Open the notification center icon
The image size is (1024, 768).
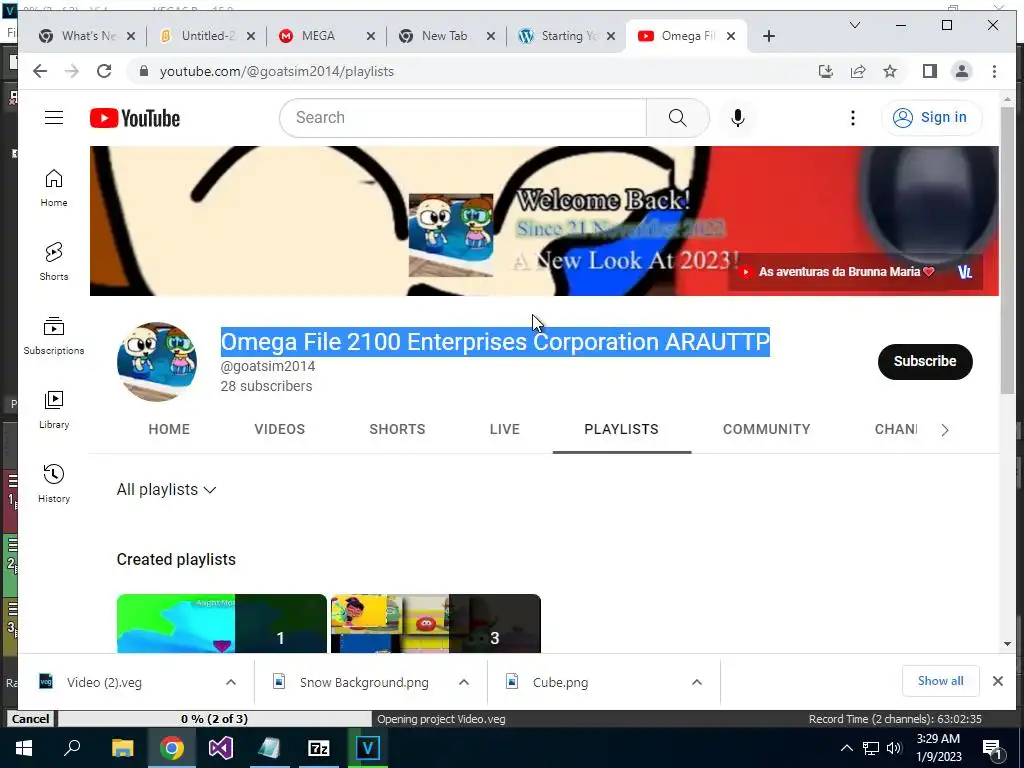point(992,748)
